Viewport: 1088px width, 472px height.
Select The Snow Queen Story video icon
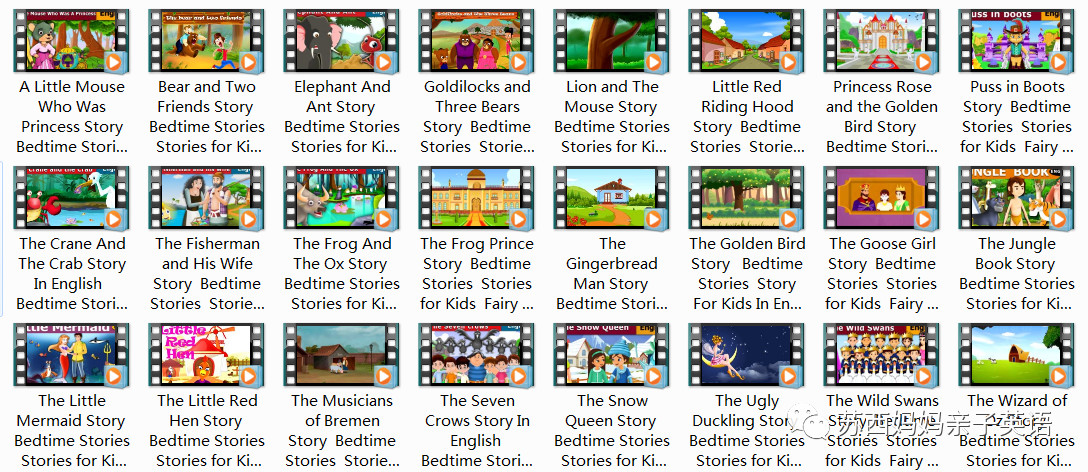611,355
